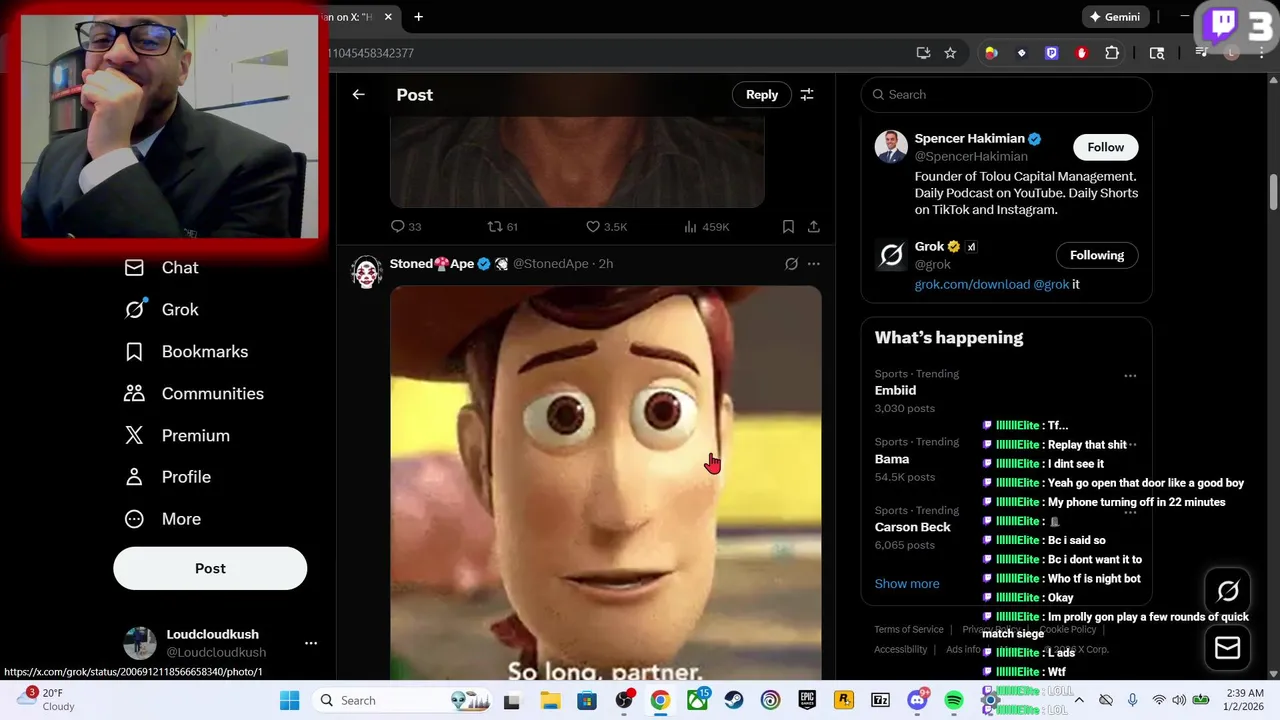Click Show more under What's happening

pos(907,584)
